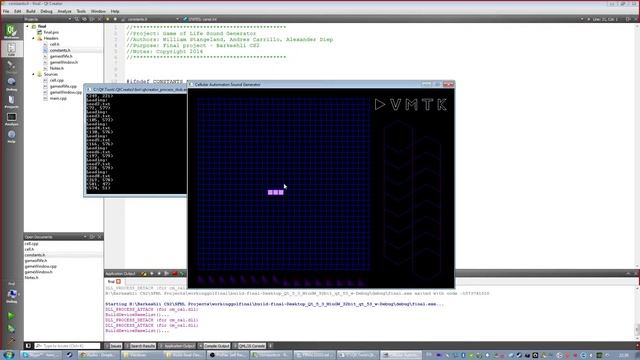Screen dimensions: 640x360
Task: Click the play triangle in the Sound Generator window
Action: pyautogui.click(x=380, y=104)
